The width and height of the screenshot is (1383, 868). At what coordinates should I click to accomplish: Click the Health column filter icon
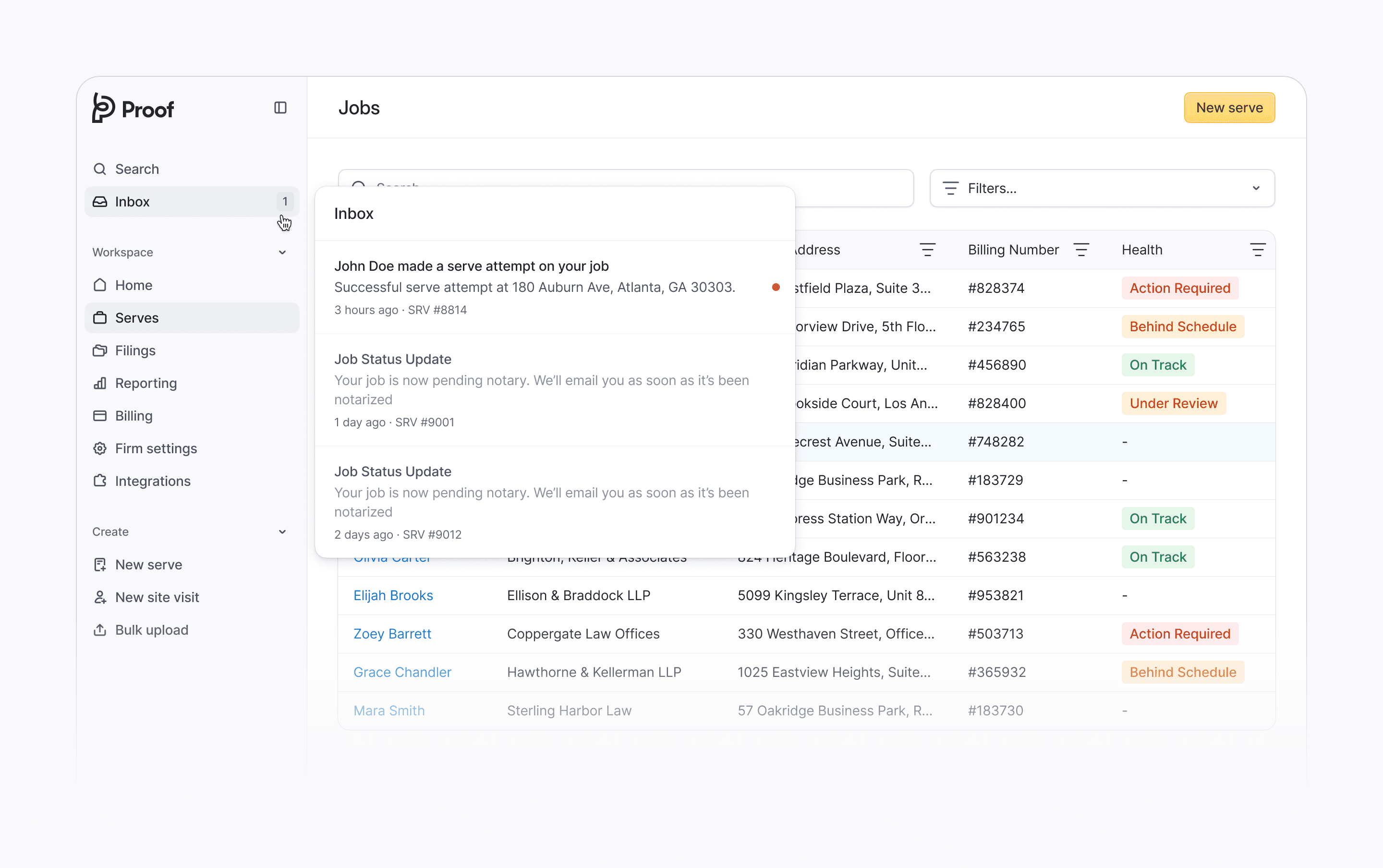pyautogui.click(x=1257, y=250)
